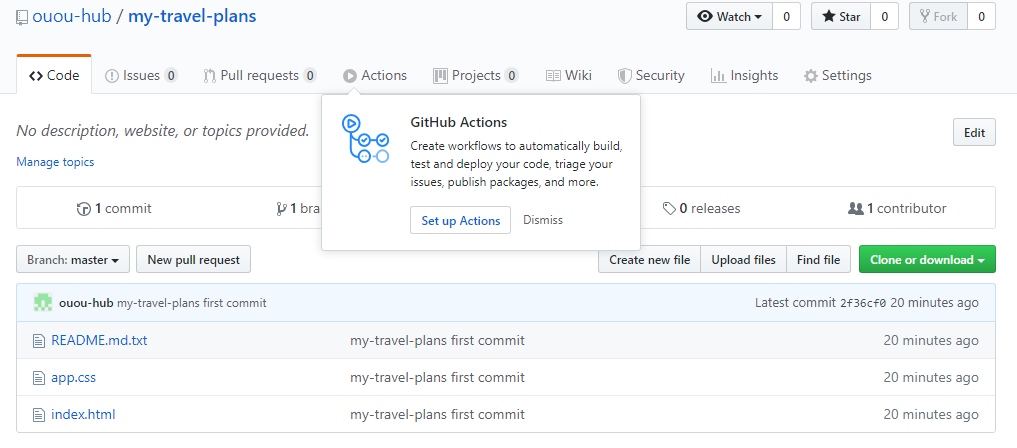Viewport: 1017px width, 448px height.
Task: Click the Manage topics link
Action: (55, 162)
